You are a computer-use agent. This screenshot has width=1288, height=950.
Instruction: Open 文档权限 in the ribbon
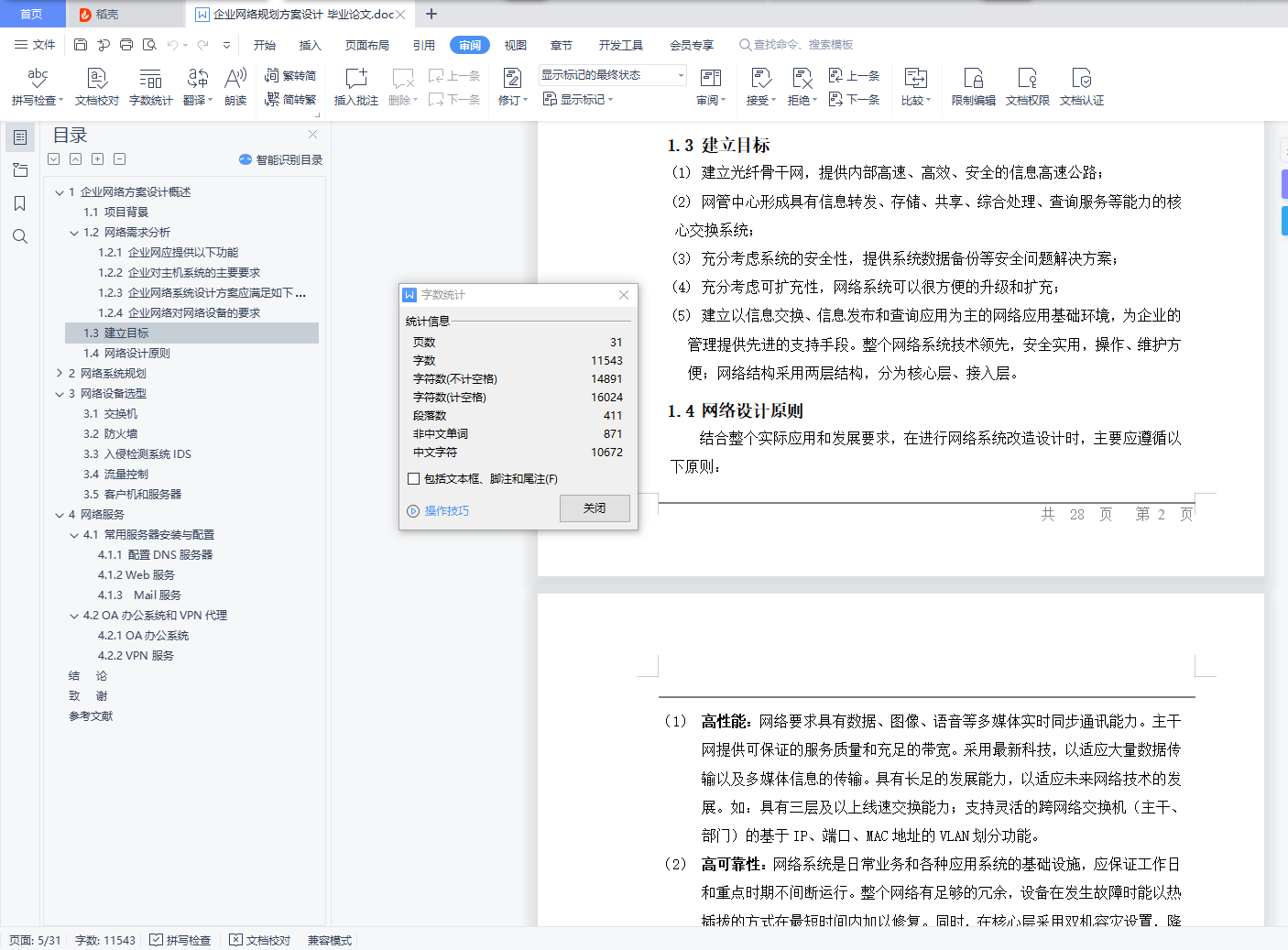(1028, 87)
